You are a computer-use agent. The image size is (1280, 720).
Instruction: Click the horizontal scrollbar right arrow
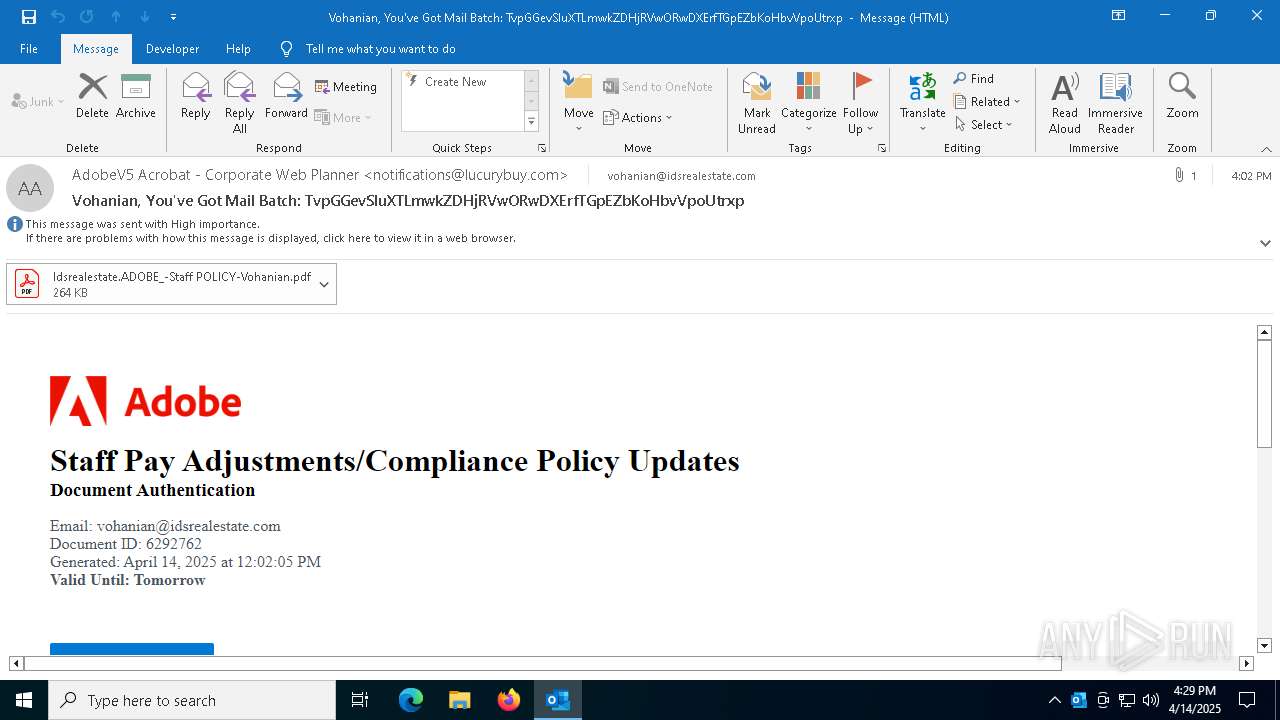1246,663
